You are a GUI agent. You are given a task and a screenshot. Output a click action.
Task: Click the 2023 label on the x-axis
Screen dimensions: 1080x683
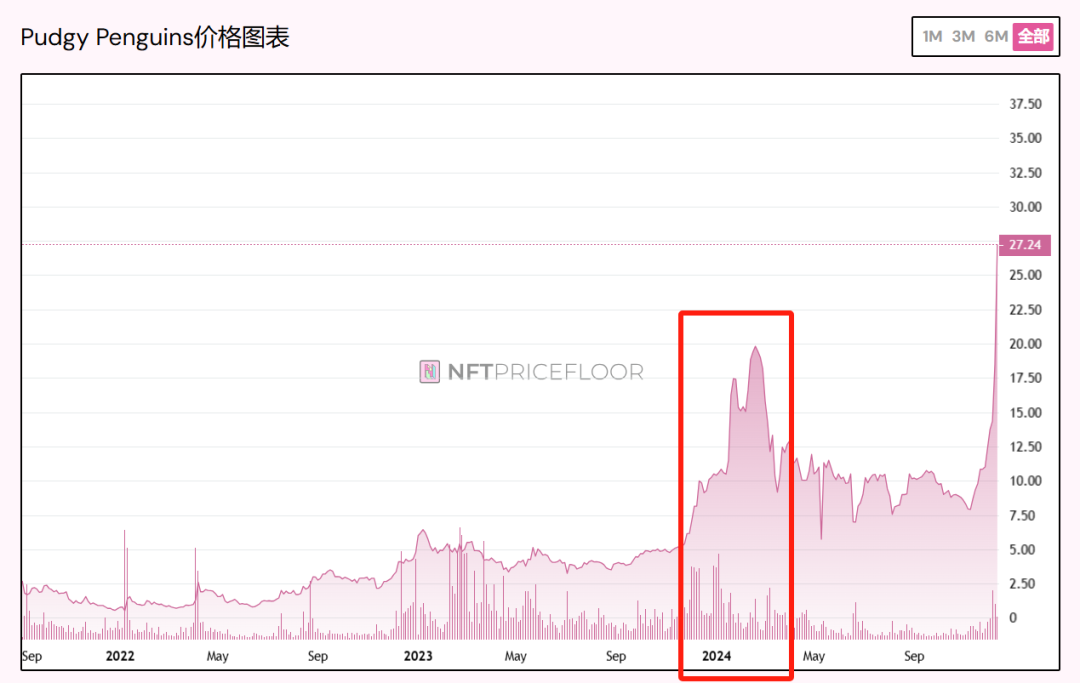click(417, 656)
